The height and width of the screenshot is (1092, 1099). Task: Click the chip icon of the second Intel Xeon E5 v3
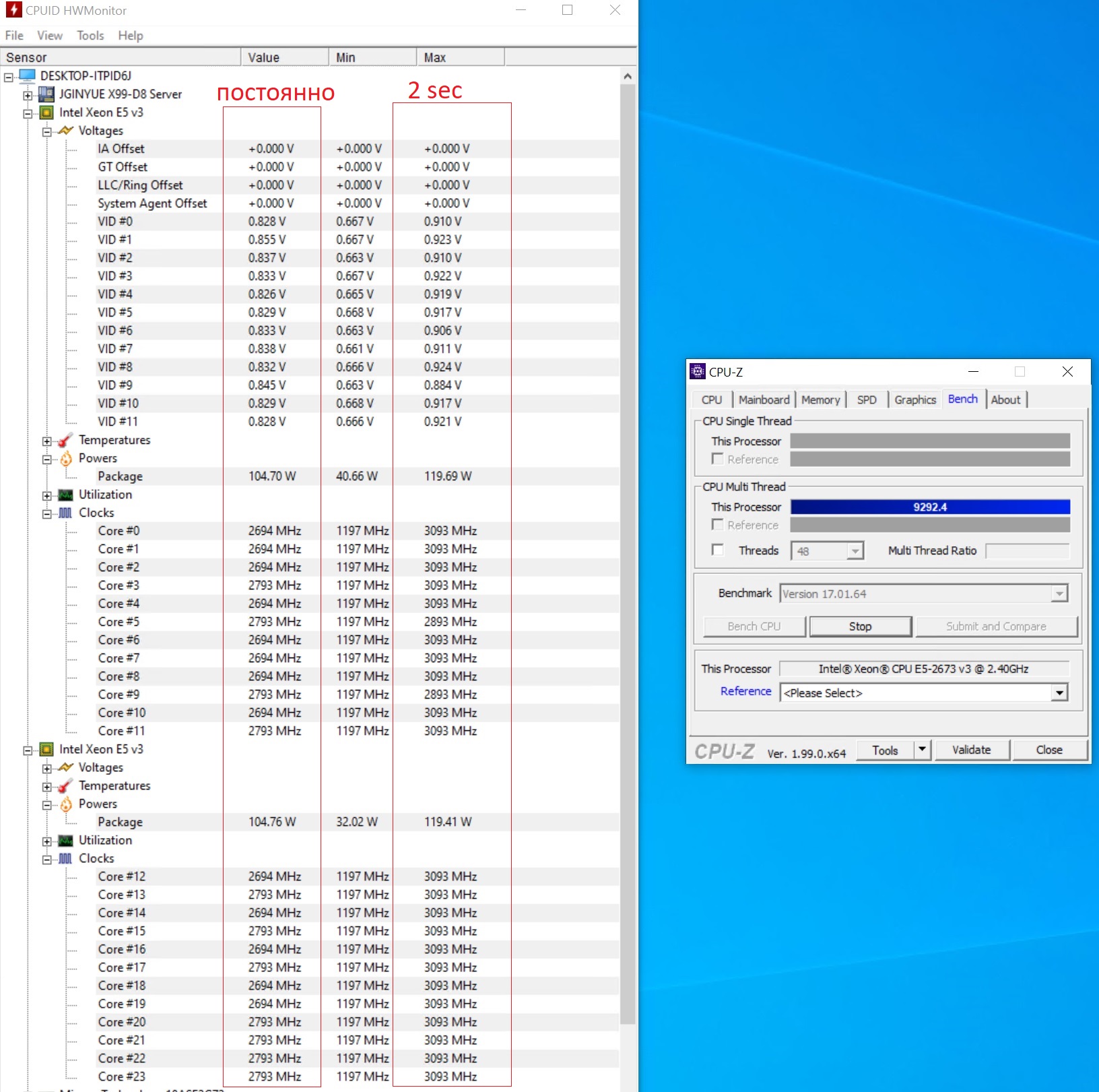46,748
